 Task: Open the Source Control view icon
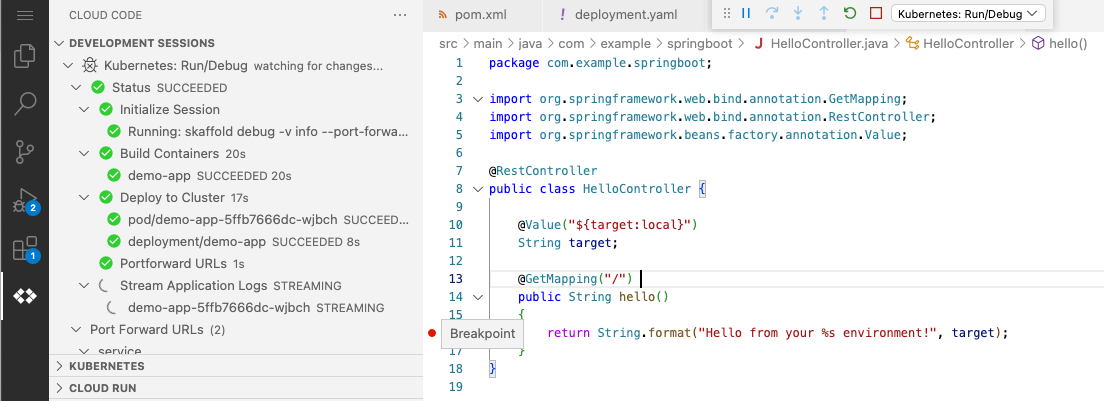coord(25,151)
